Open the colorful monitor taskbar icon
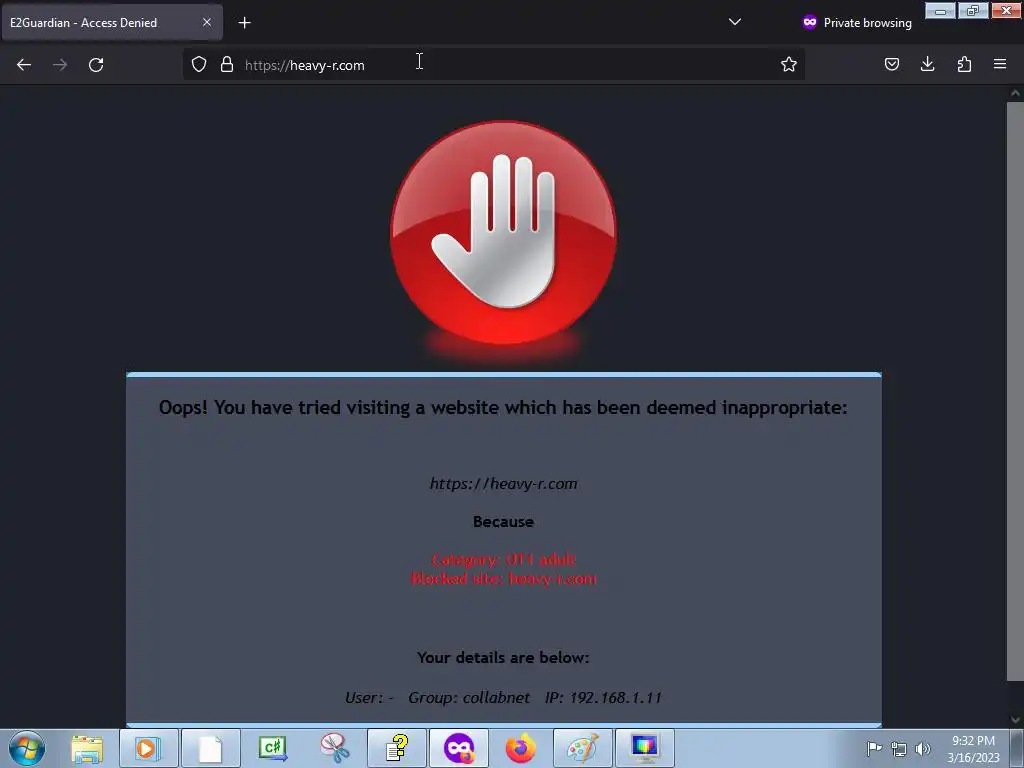 [x=645, y=748]
